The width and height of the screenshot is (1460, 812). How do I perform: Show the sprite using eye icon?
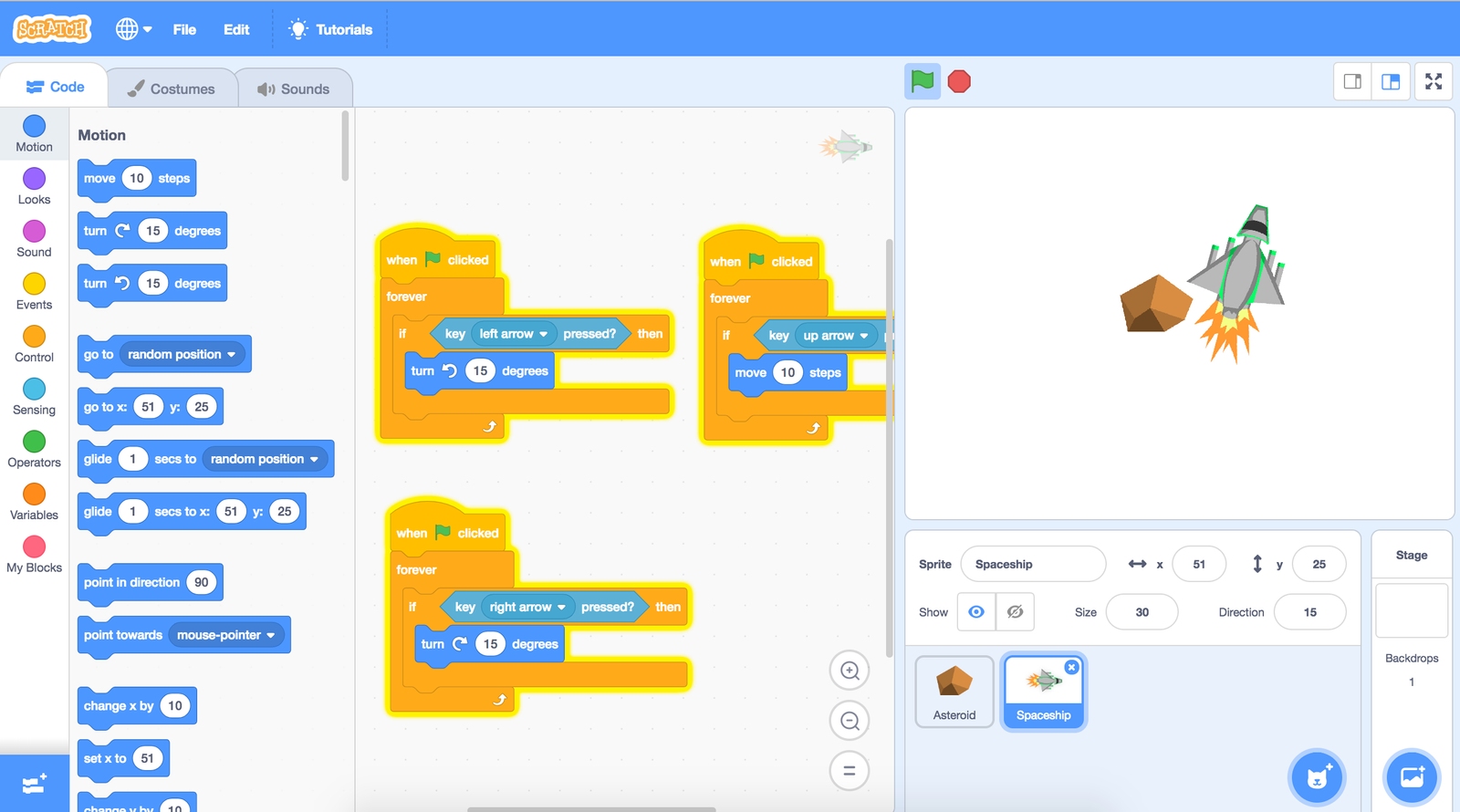(x=976, y=612)
